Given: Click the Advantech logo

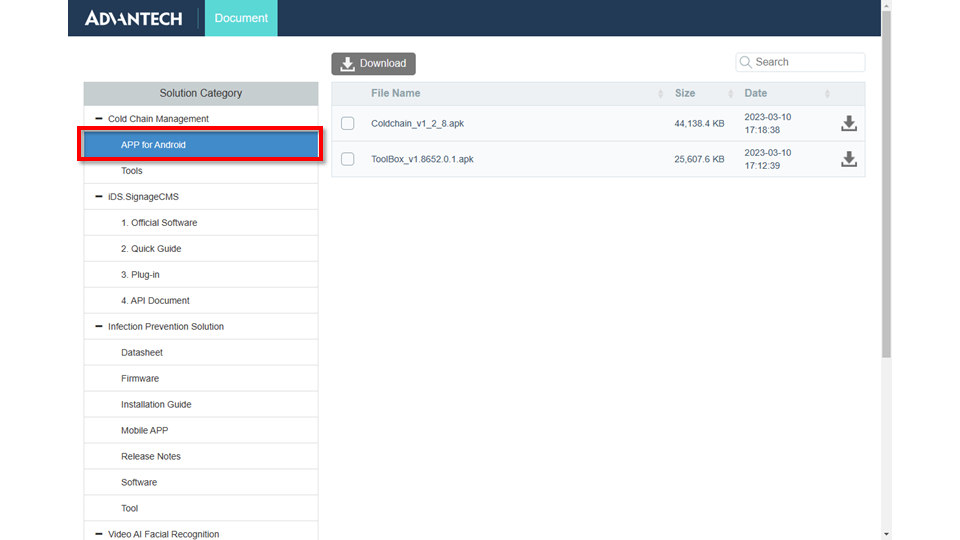Looking at the screenshot, I should point(134,18).
